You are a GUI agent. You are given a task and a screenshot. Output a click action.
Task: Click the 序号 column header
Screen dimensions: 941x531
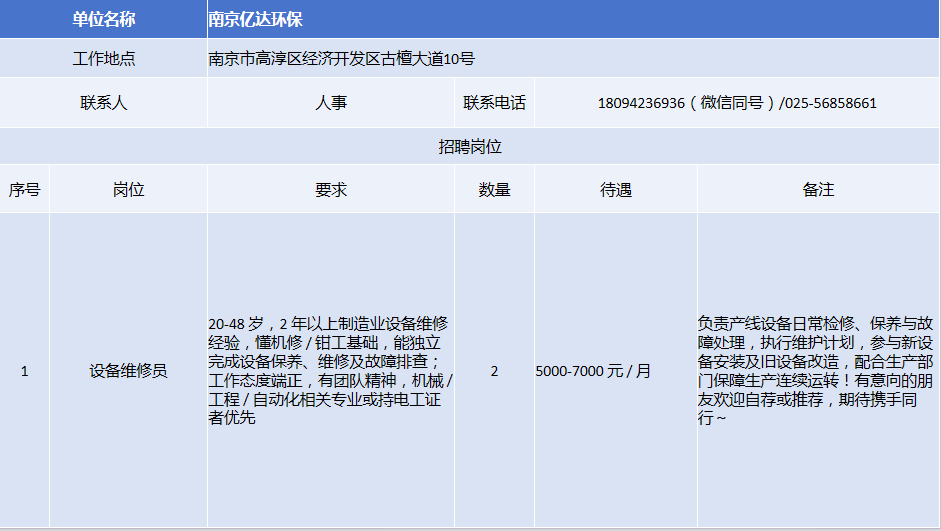(x=25, y=190)
